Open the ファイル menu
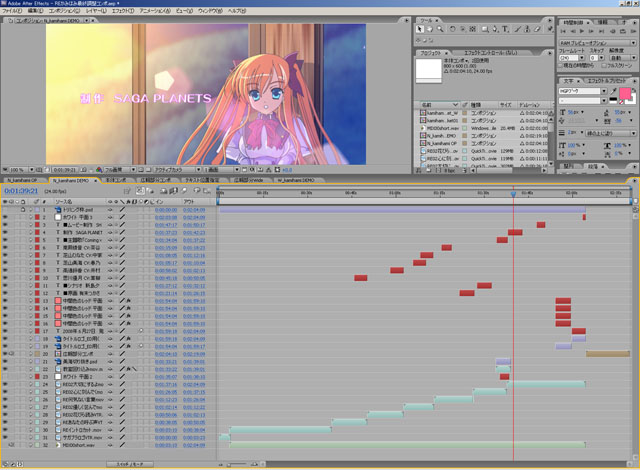This screenshot has width=640, height=470. pos(12,11)
